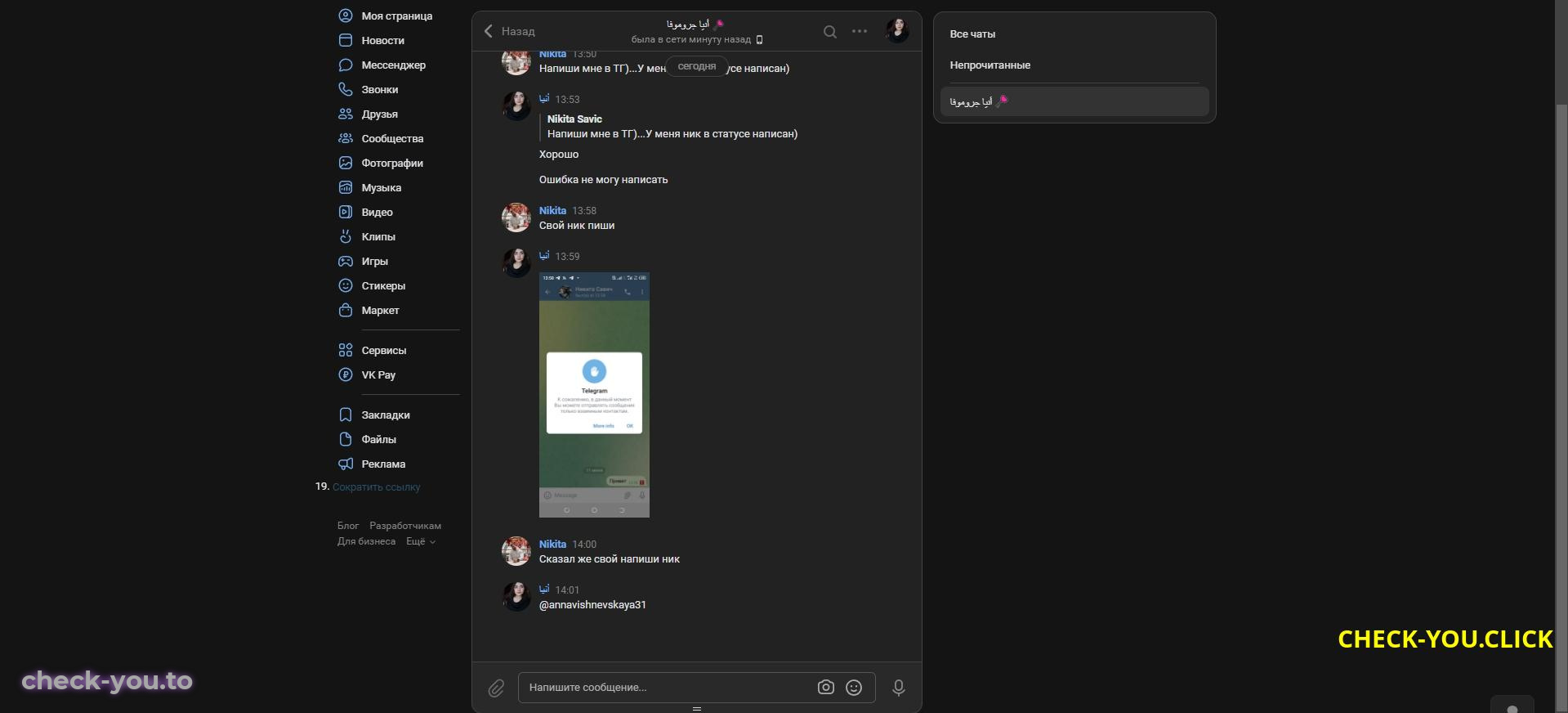Click the Реклама megaphone icon
Viewport: 1568px width, 713px height.
click(346, 464)
